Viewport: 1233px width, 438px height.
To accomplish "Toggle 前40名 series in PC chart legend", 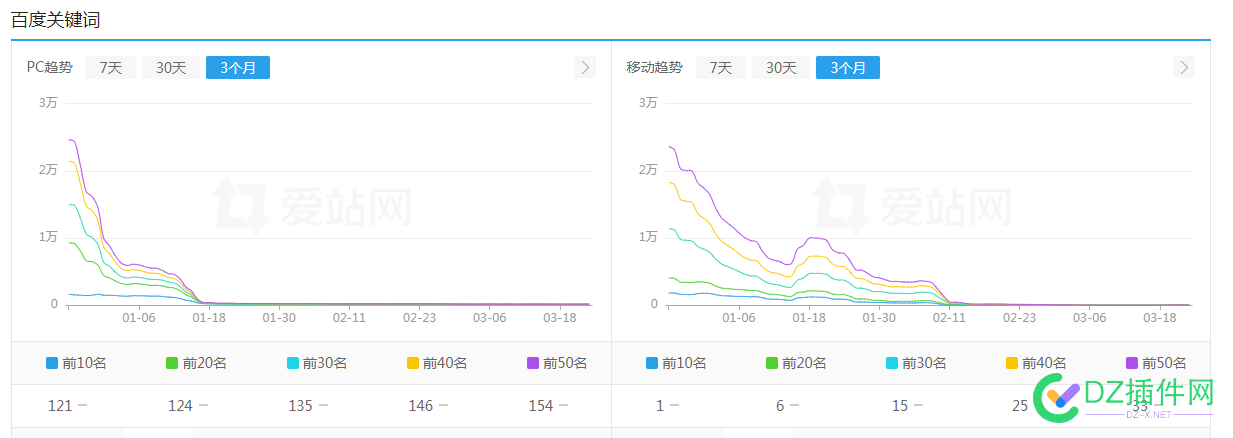I will coord(437,363).
